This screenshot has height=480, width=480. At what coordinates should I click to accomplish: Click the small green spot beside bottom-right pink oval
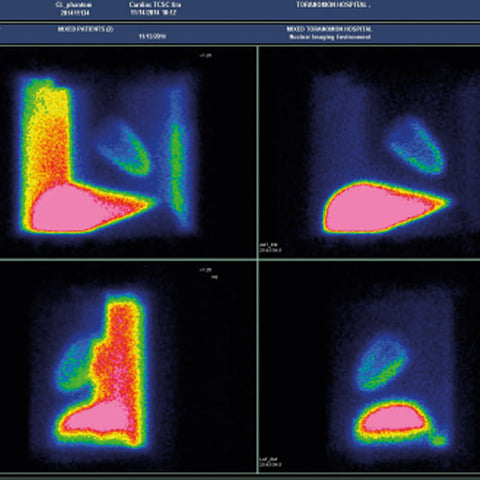click(x=439, y=440)
